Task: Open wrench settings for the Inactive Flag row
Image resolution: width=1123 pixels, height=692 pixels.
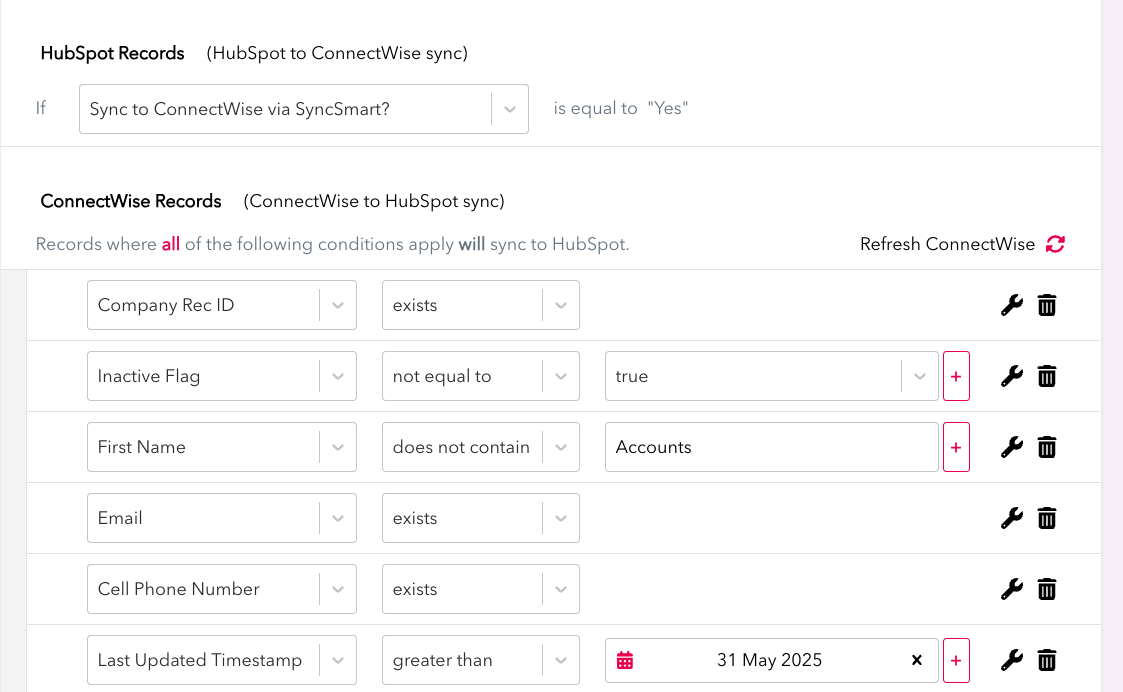Action: tap(1012, 376)
